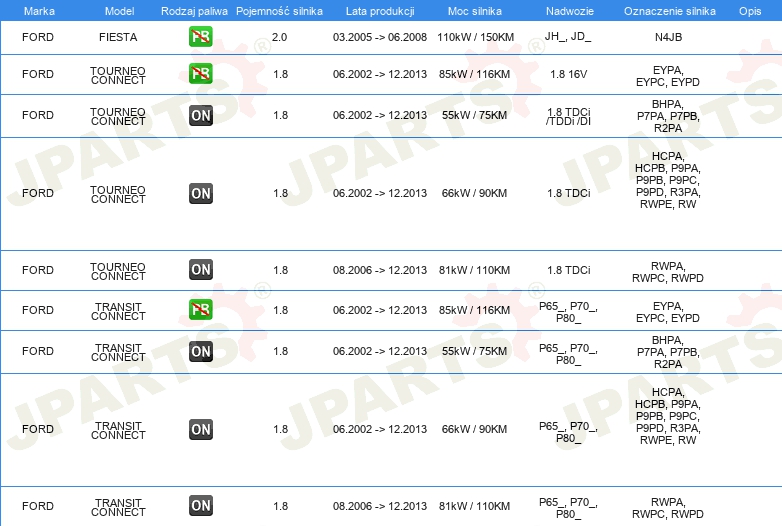The width and height of the screenshot is (782, 526).
Task: Select the FIESTA model cell
Action: (118, 37)
